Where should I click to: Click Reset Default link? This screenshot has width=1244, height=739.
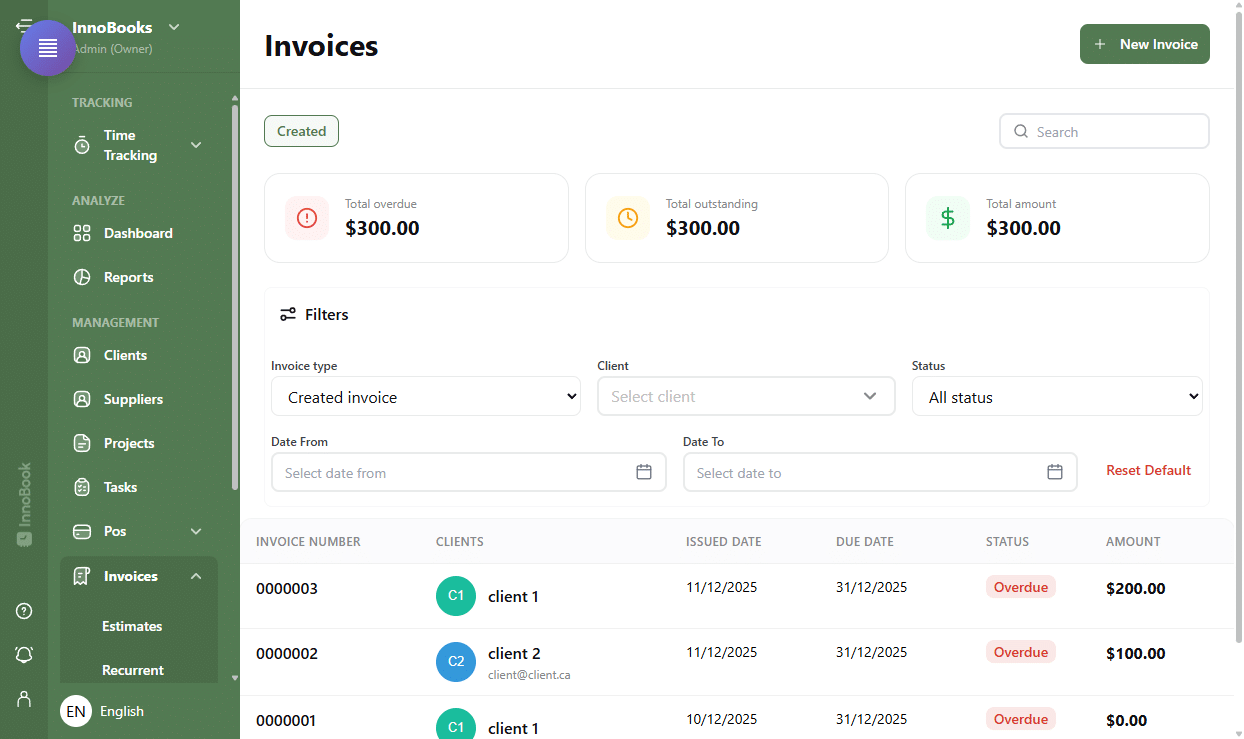(x=1148, y=470)
